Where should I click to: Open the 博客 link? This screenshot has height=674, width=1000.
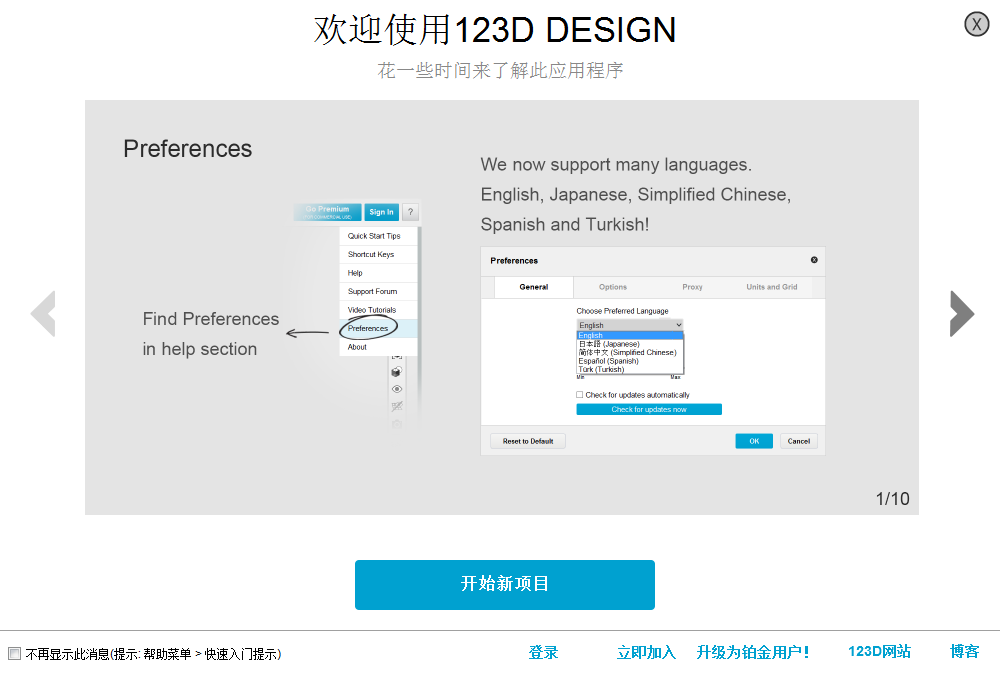point(964,652)
